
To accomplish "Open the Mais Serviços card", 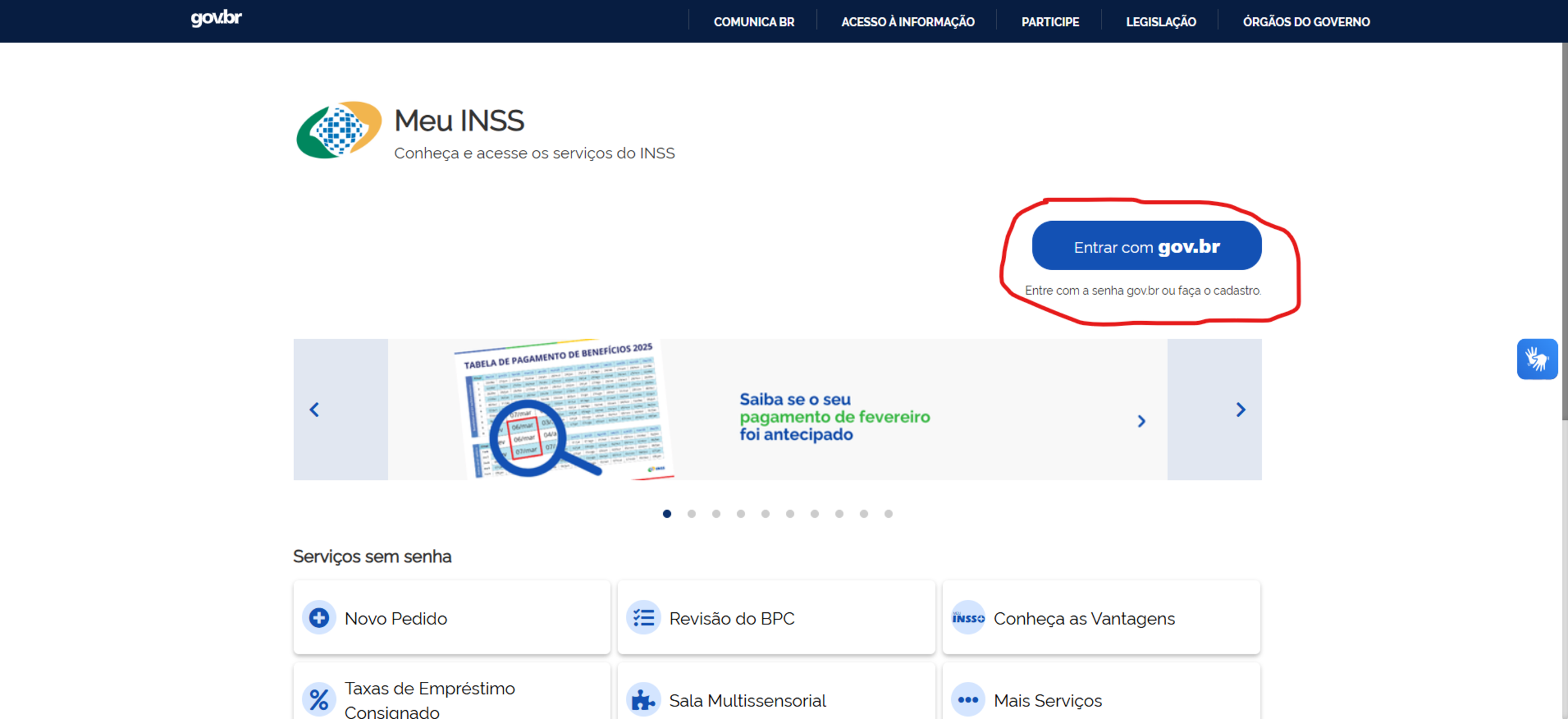I will click(x=1101, y=691).
